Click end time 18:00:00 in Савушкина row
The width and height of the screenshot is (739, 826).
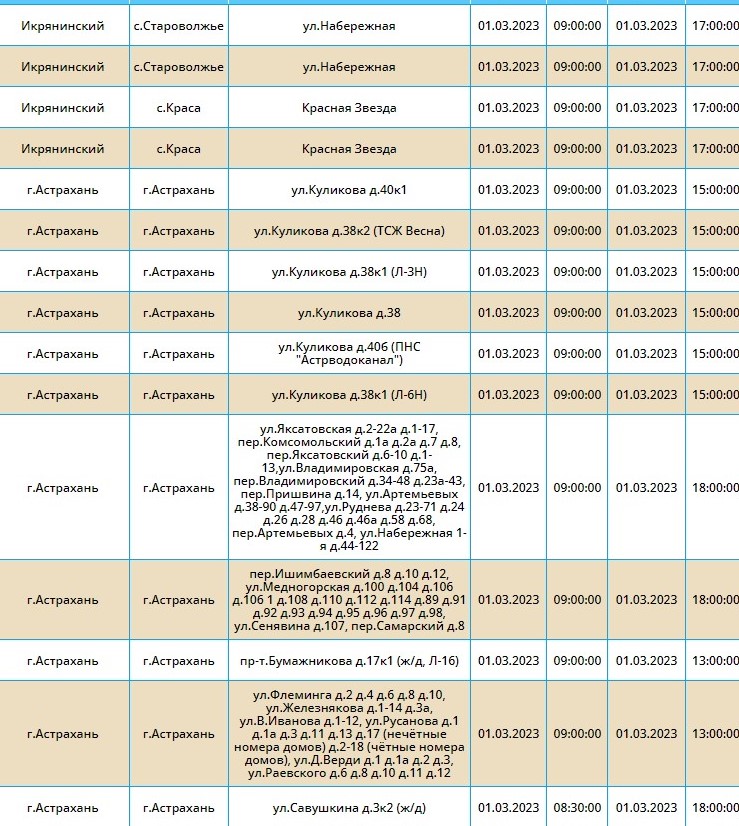713,808
